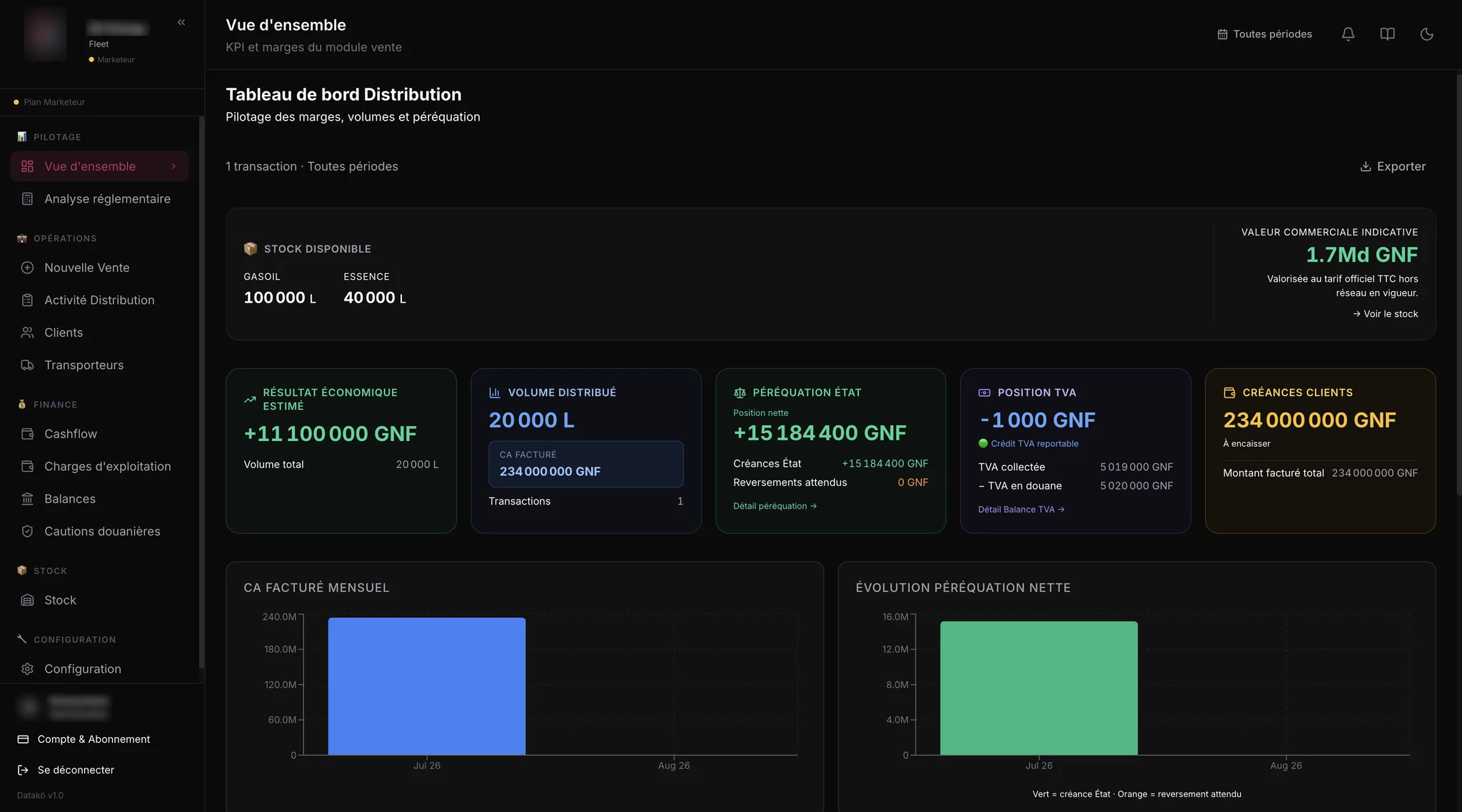Open the Cashflow wallet icon
The width and height of the screenshot is (1462, 812).
(x=27, y=434)
